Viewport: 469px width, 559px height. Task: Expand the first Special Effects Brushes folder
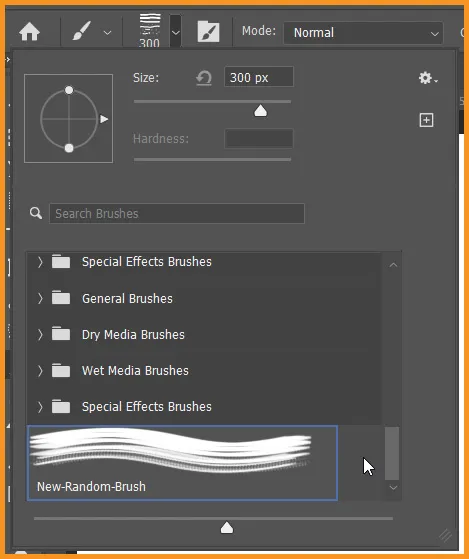(40, 262)
